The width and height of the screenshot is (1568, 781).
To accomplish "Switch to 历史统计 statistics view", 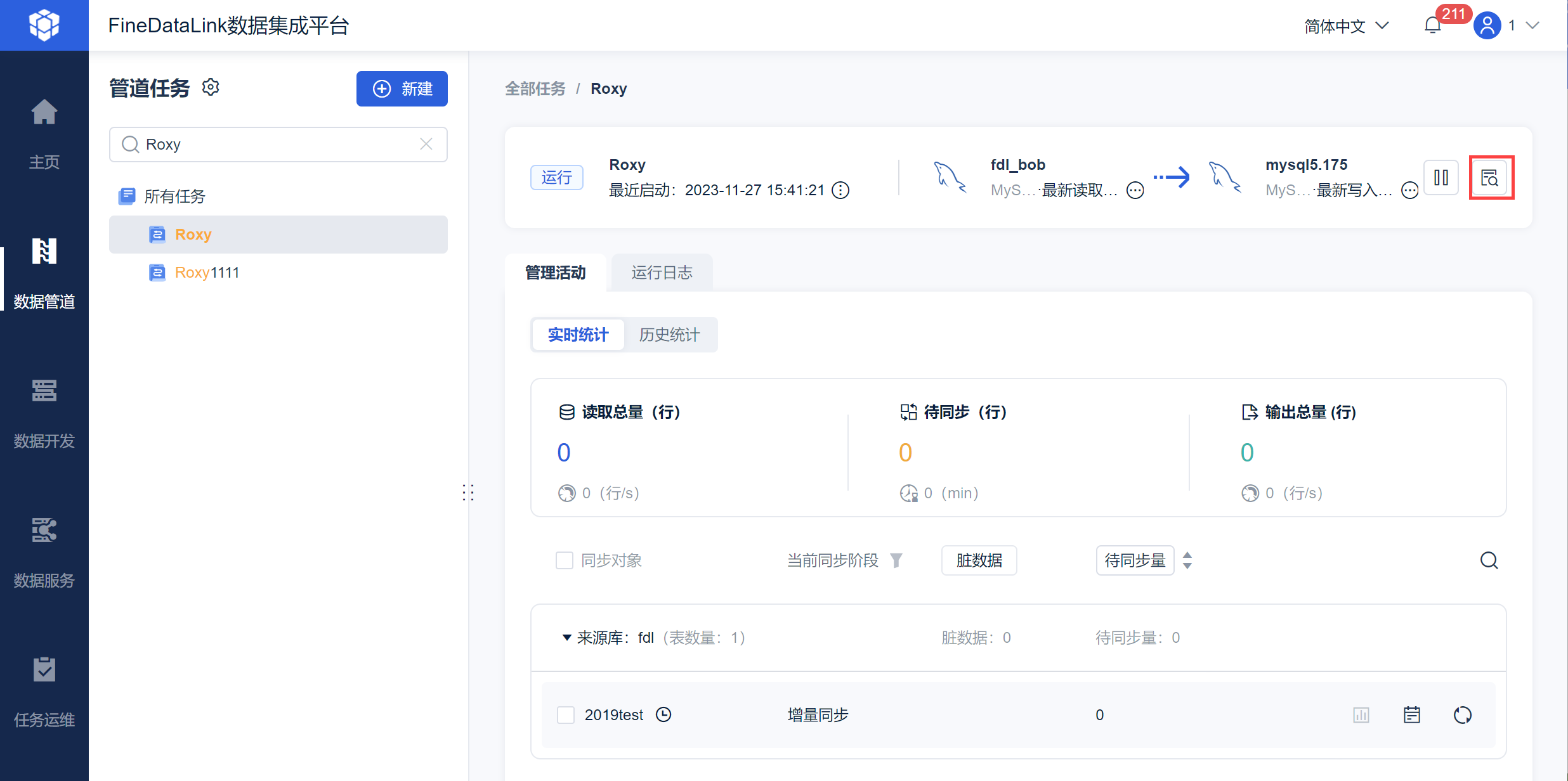I will [x=669, y=335].
